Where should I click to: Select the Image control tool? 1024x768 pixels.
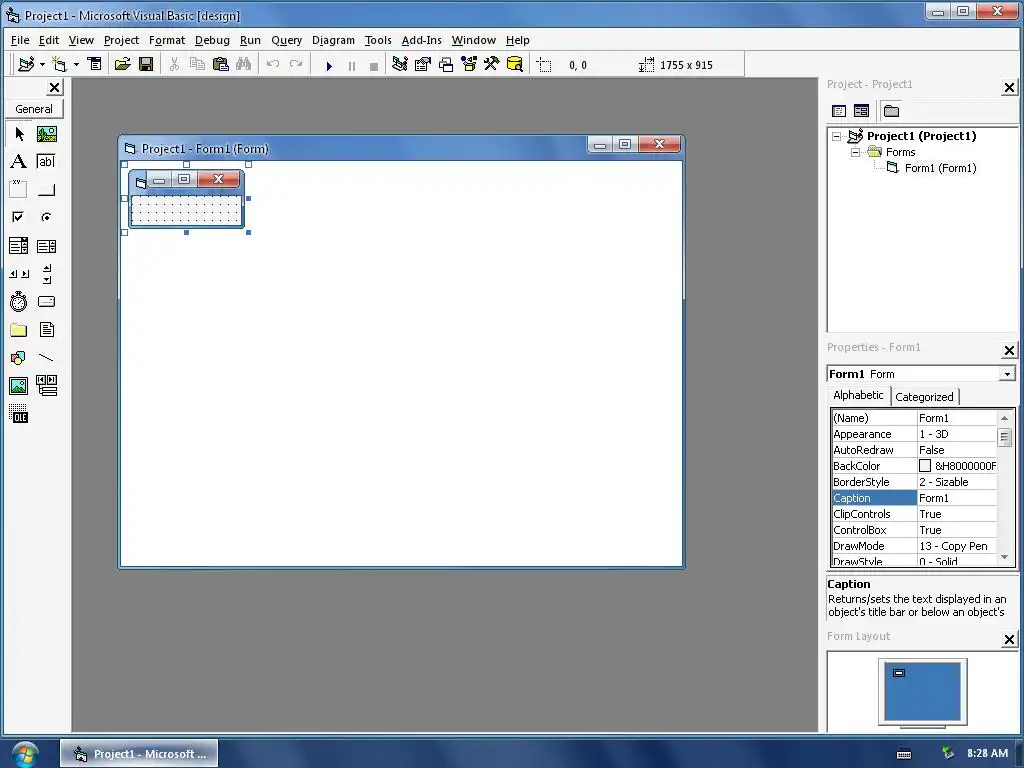(19, 386)
